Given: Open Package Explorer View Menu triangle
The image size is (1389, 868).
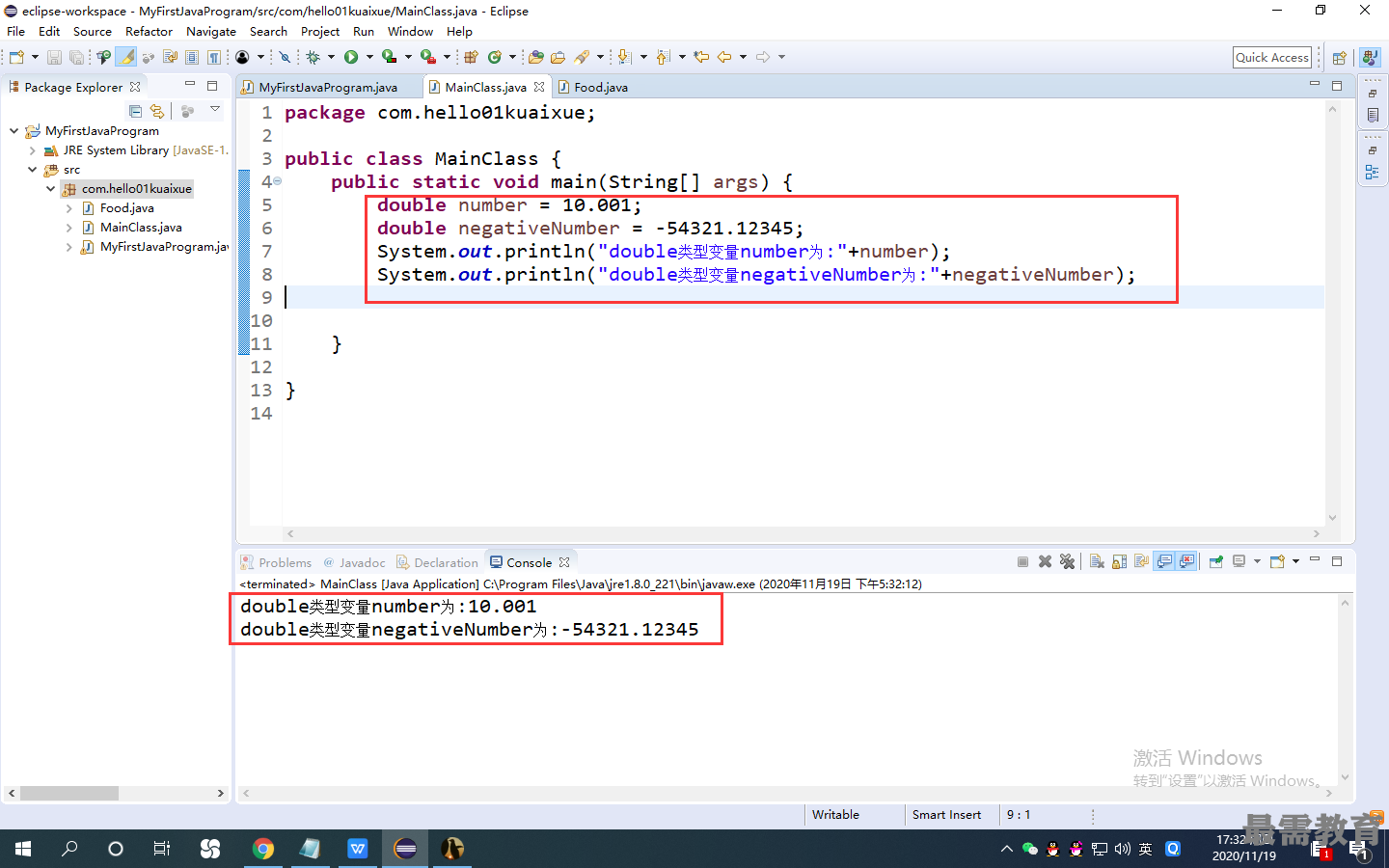Looking at the screenshot, I should click(x=215, y=109).
